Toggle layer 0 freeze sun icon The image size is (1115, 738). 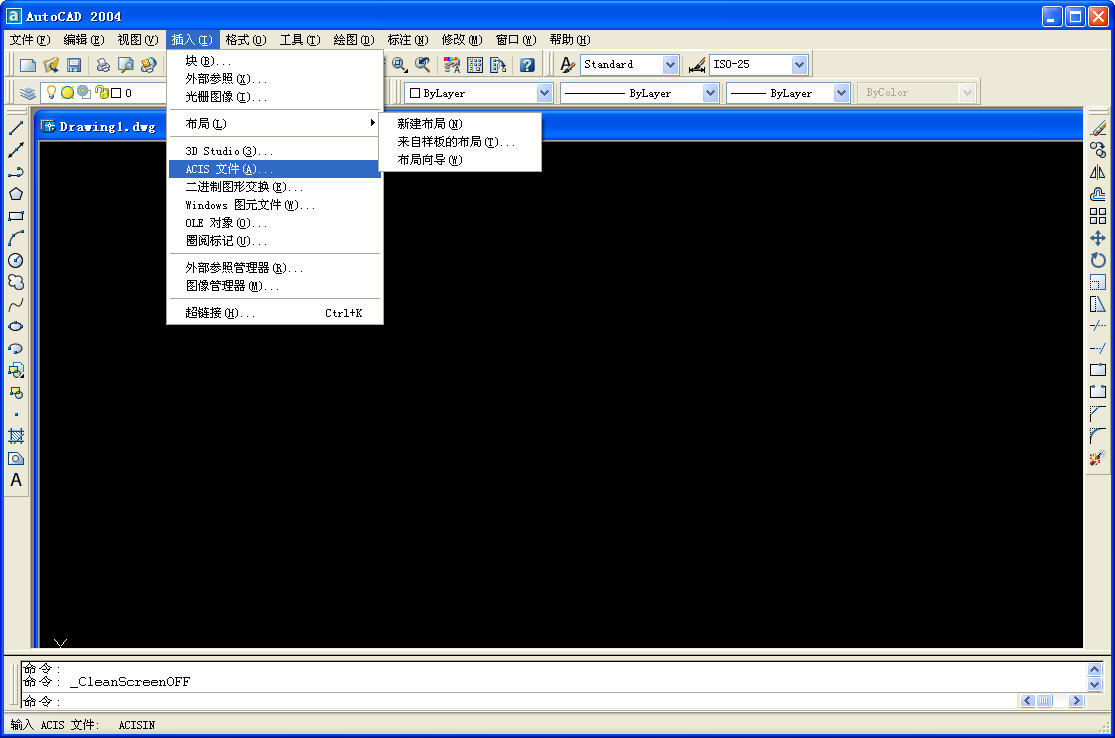[68, 92]
